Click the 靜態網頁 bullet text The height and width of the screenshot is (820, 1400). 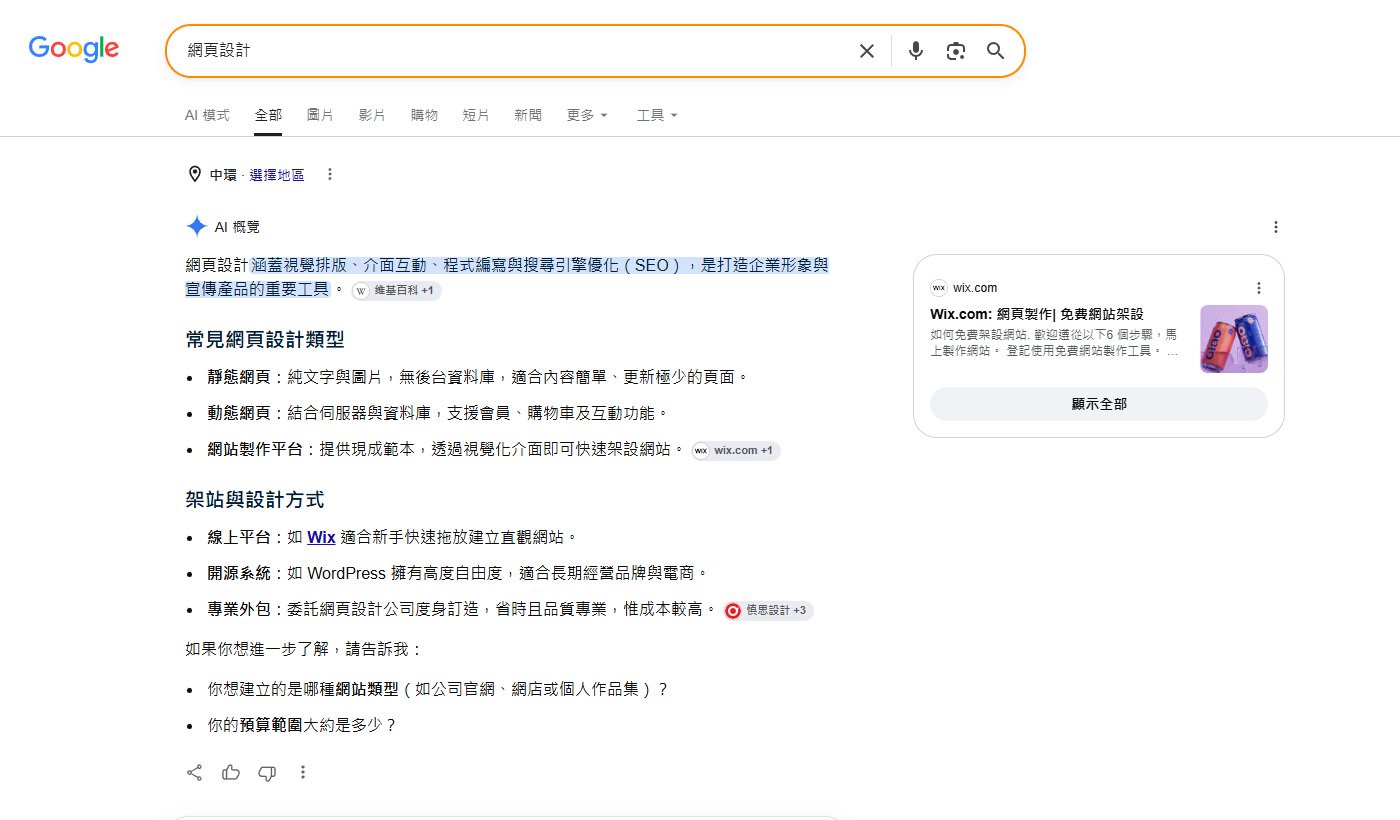478,377
